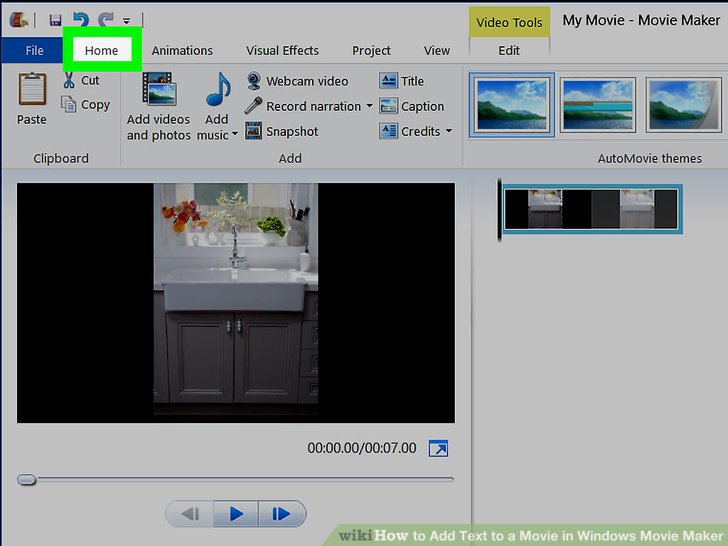Open the Visual Effects tab
Viewport: 728px width, 546px height.
282,50
